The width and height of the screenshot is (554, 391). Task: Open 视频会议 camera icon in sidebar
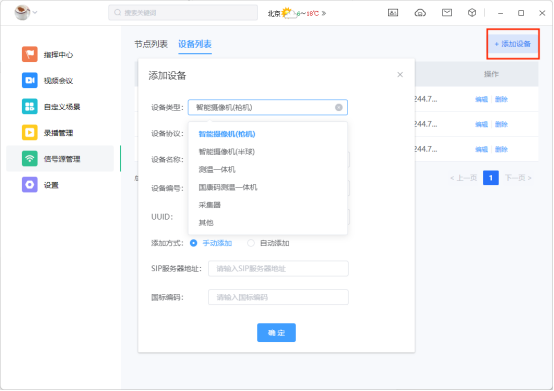coord(30,80)
